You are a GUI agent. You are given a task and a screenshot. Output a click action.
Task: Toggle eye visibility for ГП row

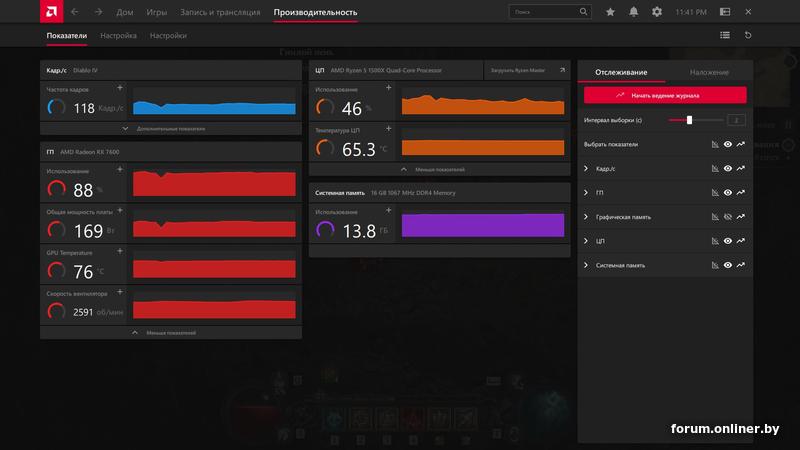click(728, 192)
